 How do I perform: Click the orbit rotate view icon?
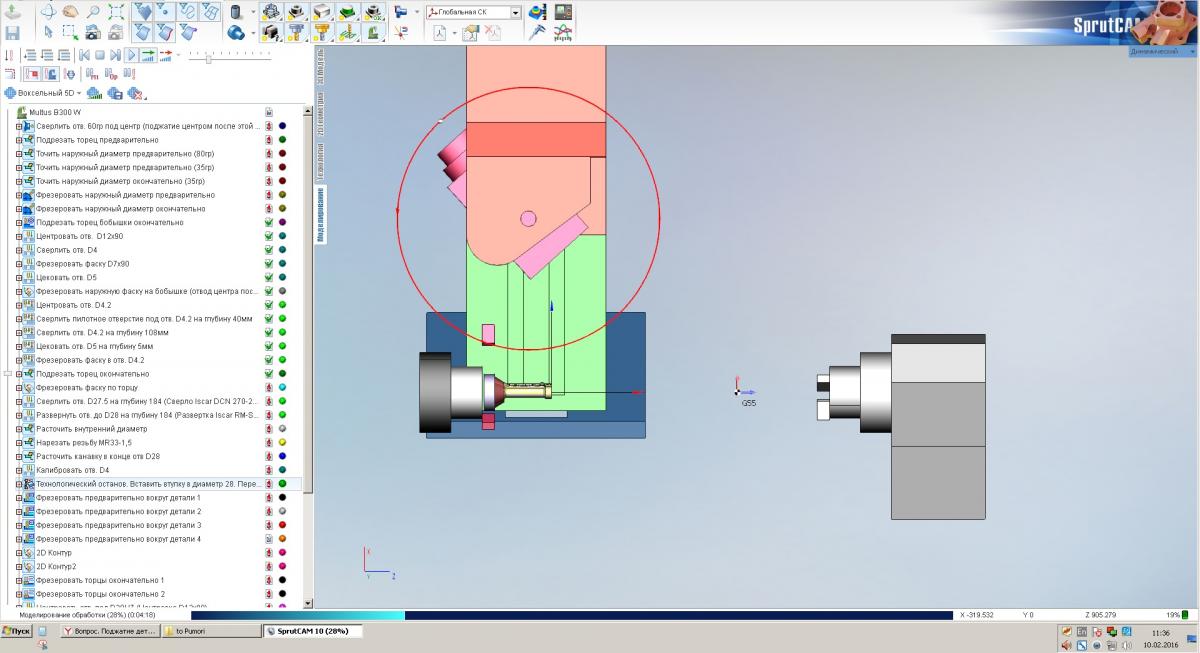48,13
